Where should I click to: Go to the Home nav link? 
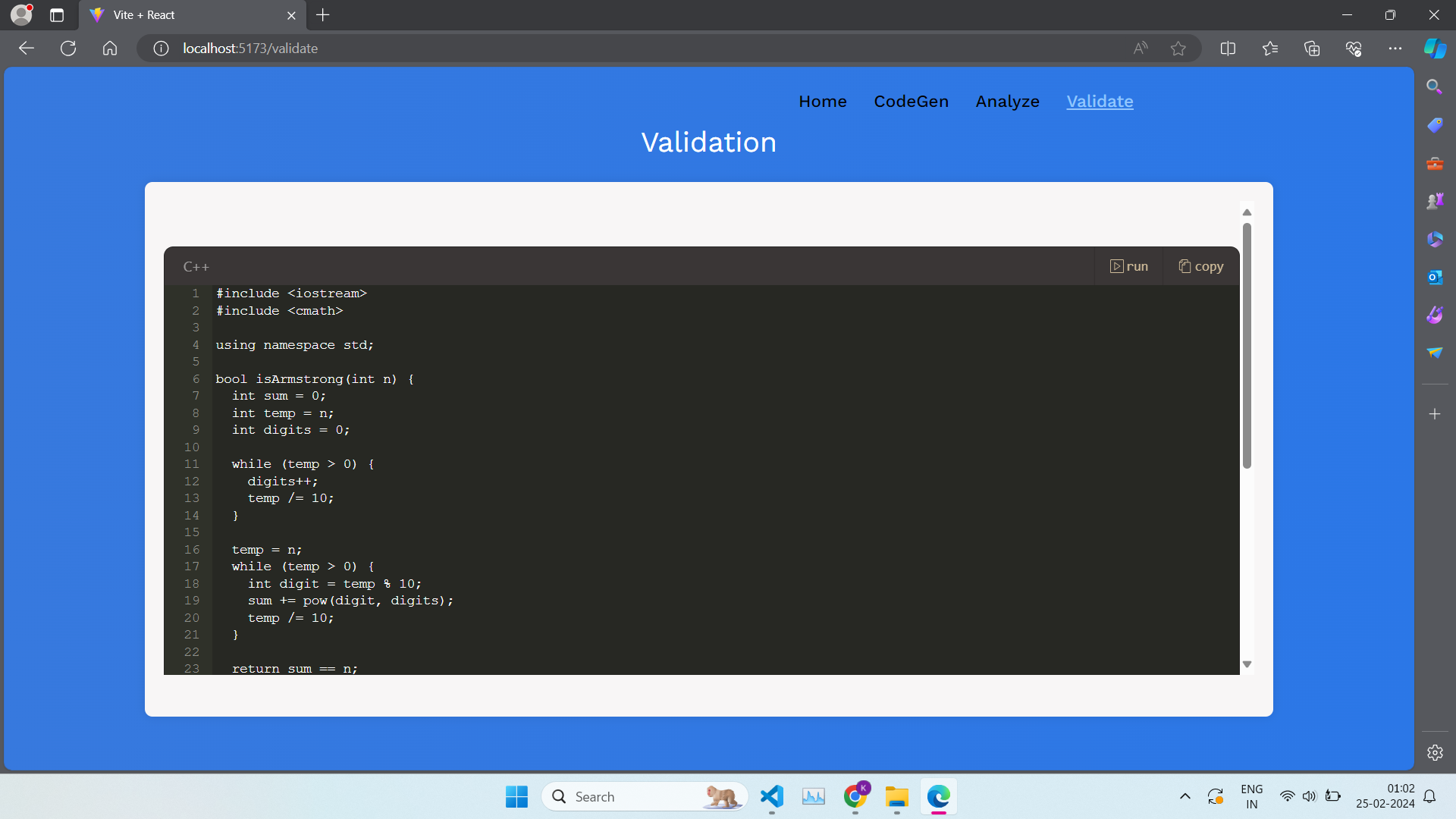click(822, 102)
